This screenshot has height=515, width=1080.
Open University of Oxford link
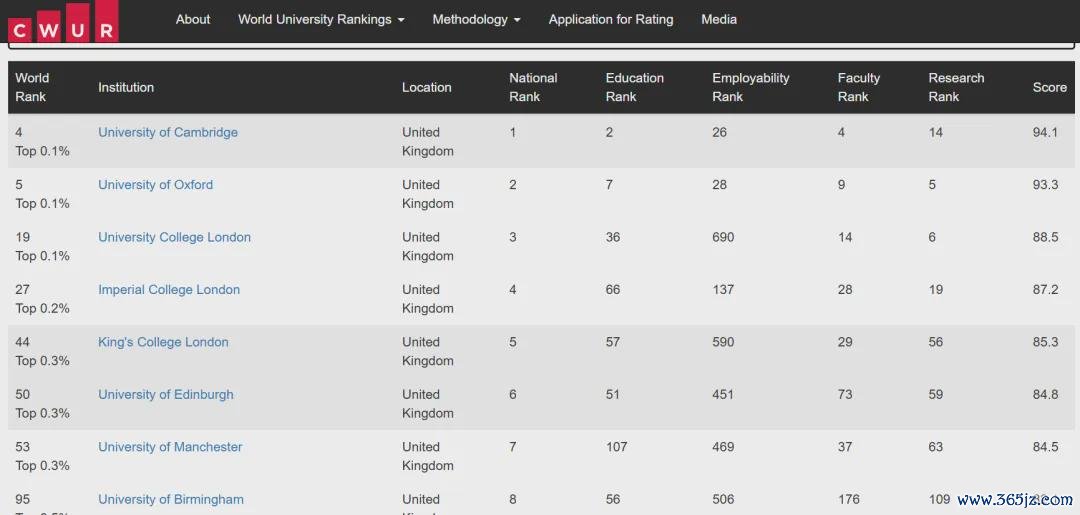156,185
